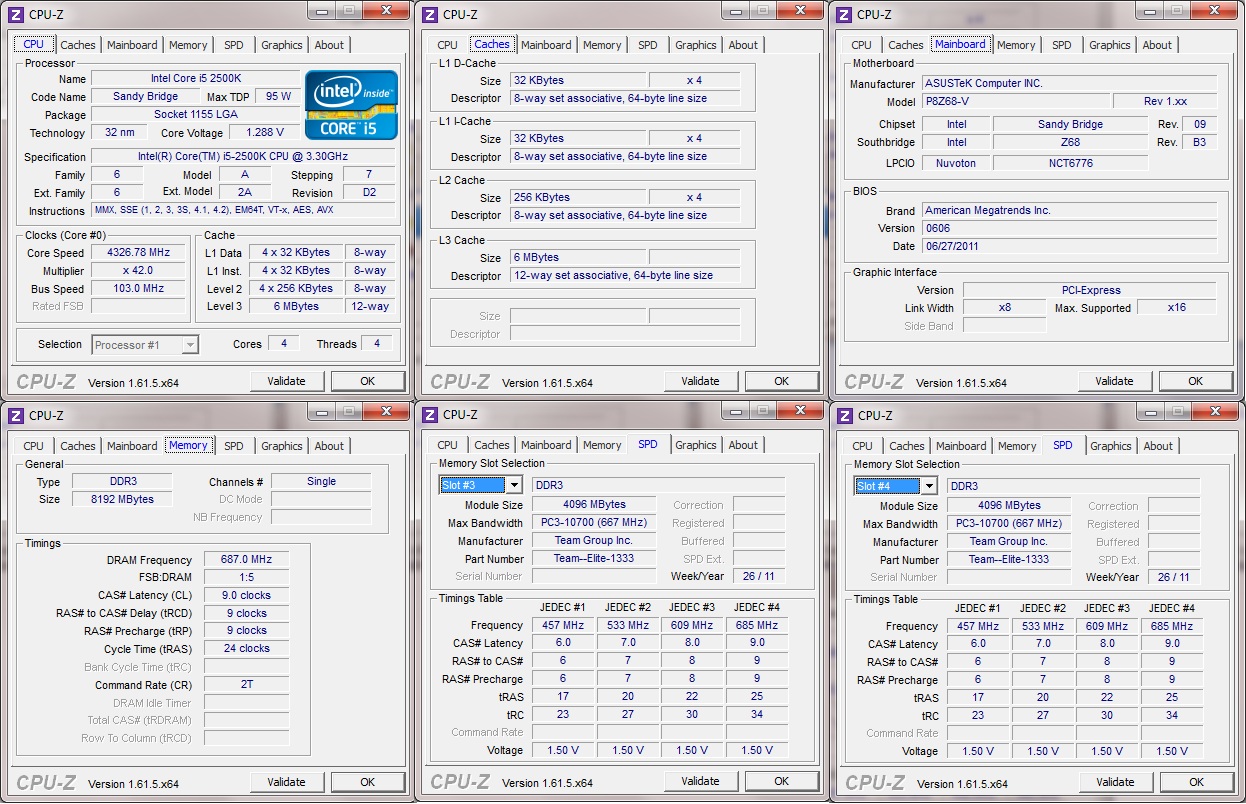Select CPU tab in the Slot #4 window
This screenshot has width=1246, height=804.
tap(863, 446)
